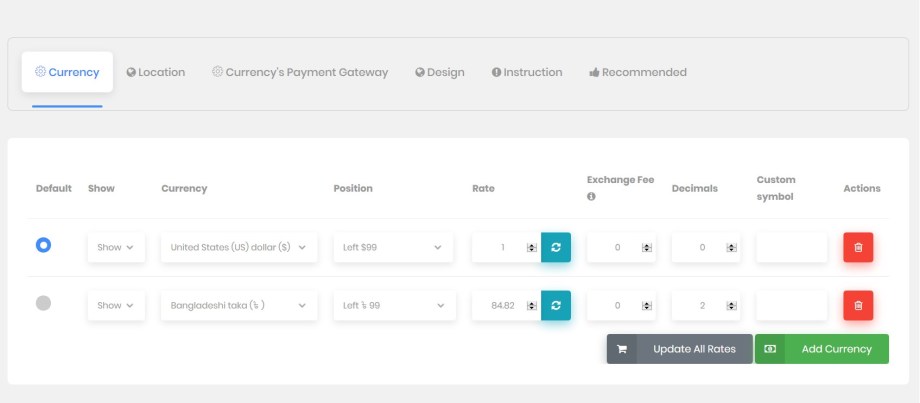Click the US dollar custom symbol field
Image resolution: width=920 pixels, height=403 pixels.
pos(792,247)
